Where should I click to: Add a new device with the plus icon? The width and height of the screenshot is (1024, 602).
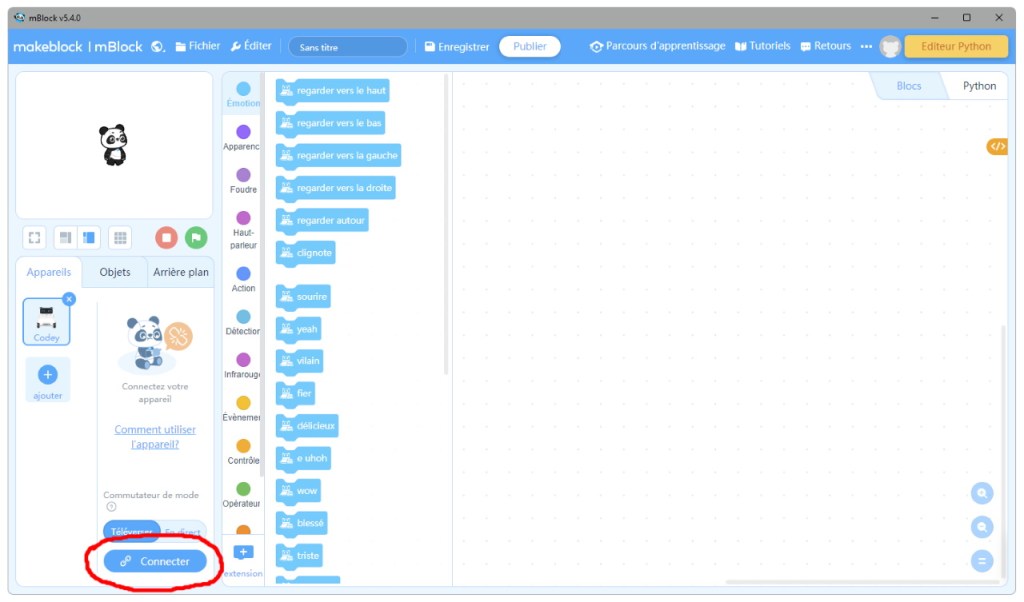pos(47,375)
